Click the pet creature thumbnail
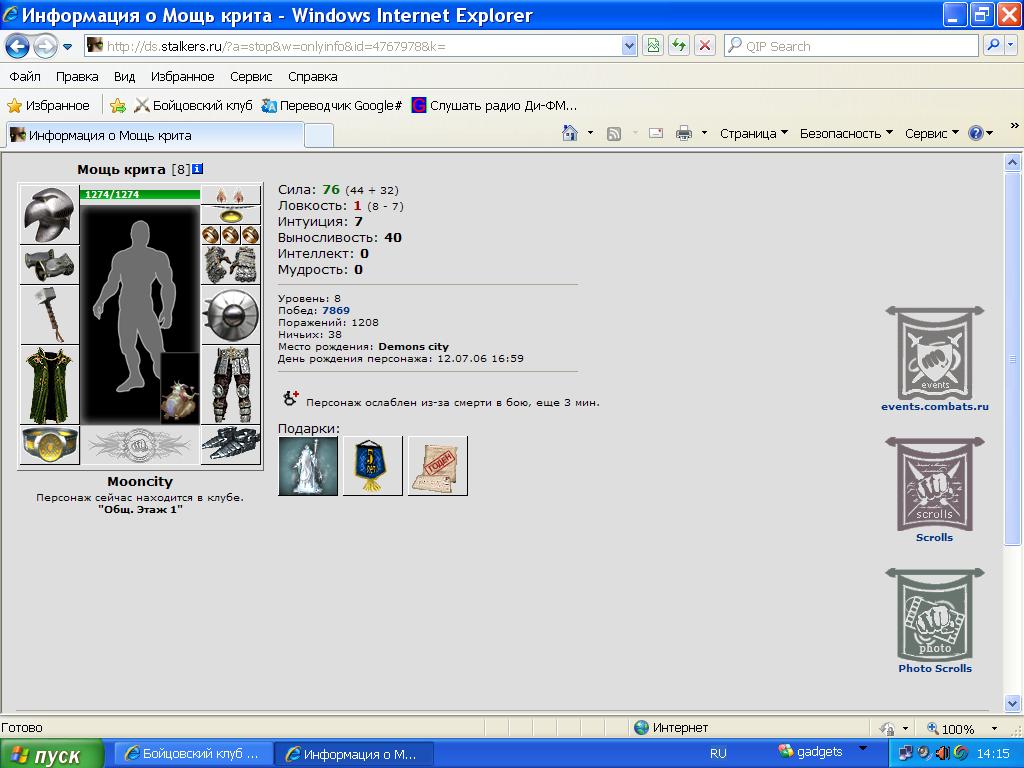 pyautogui.click(x=180, y=389)
